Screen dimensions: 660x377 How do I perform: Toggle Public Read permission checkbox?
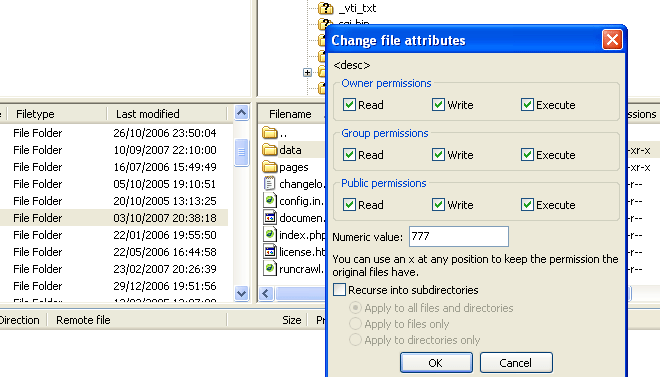pyautogui.click(x=349, y=204)
